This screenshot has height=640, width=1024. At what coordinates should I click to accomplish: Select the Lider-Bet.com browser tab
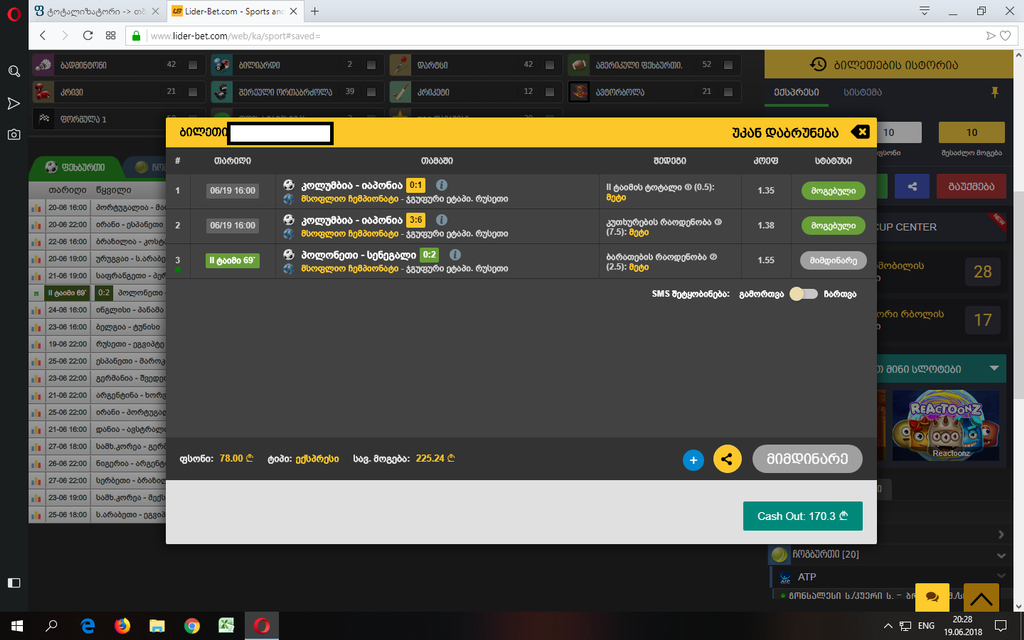coord(234,11)
